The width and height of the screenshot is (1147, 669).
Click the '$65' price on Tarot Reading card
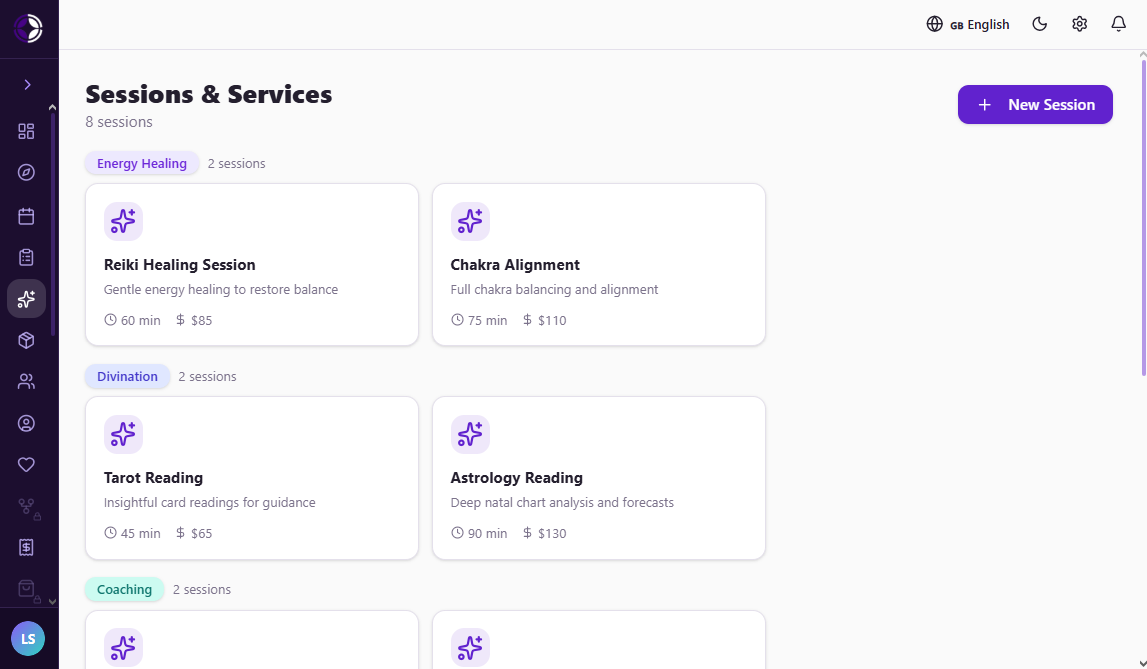point(194,533)
